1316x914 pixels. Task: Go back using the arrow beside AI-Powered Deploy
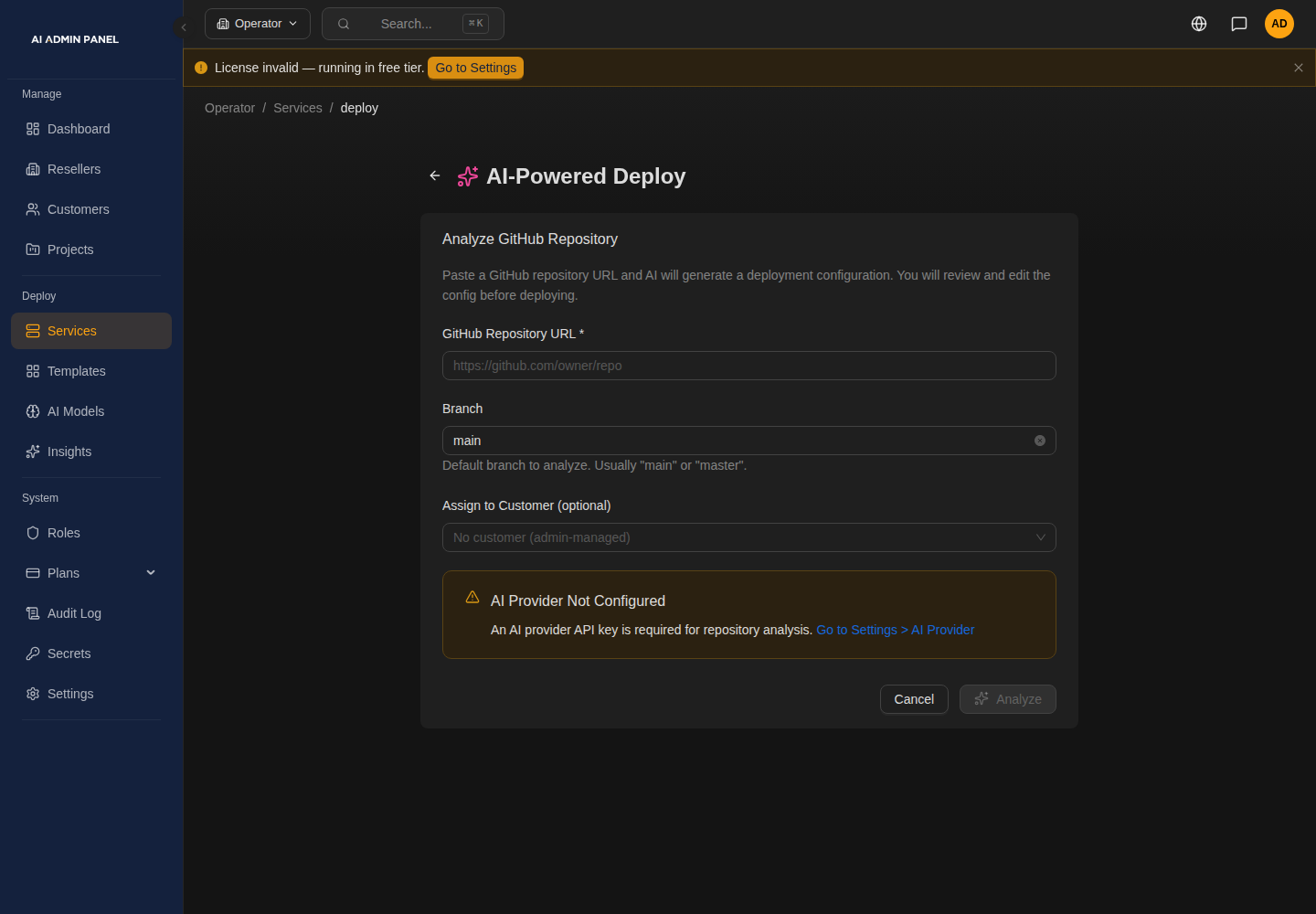pyautogui.click(x=435, y=175)
